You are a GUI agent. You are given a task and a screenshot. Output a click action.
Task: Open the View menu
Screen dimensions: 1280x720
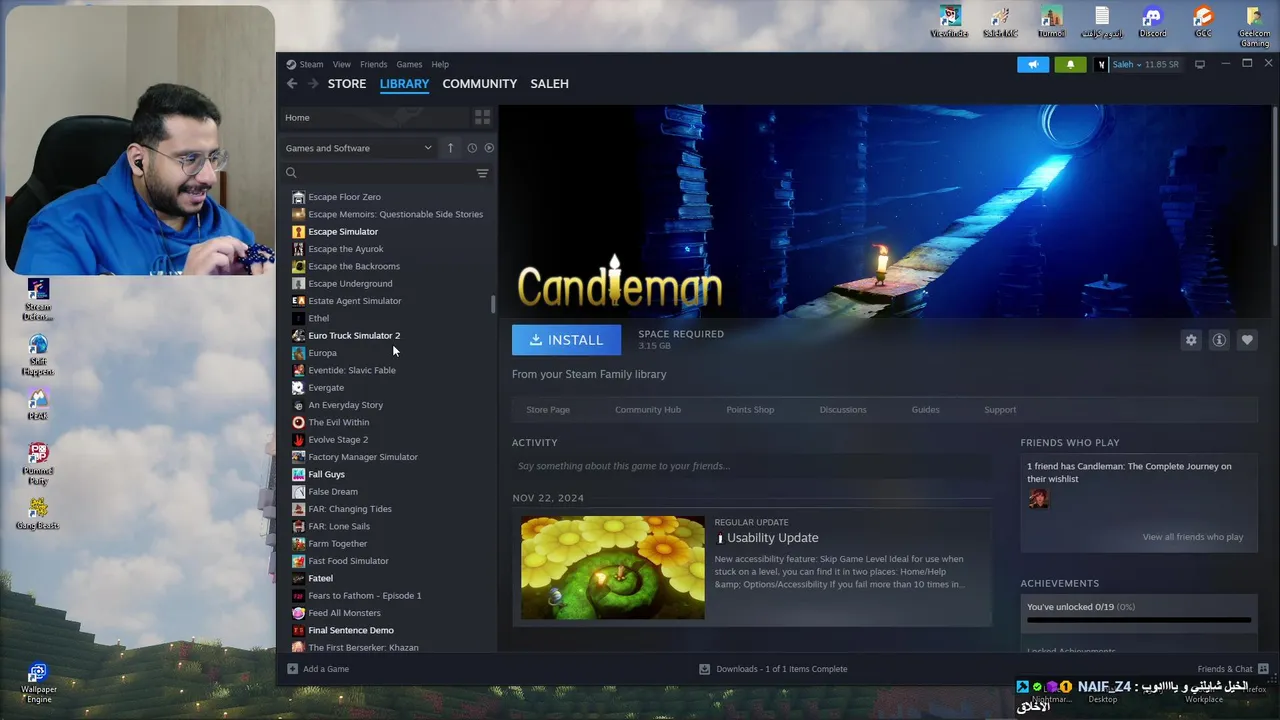341,64
